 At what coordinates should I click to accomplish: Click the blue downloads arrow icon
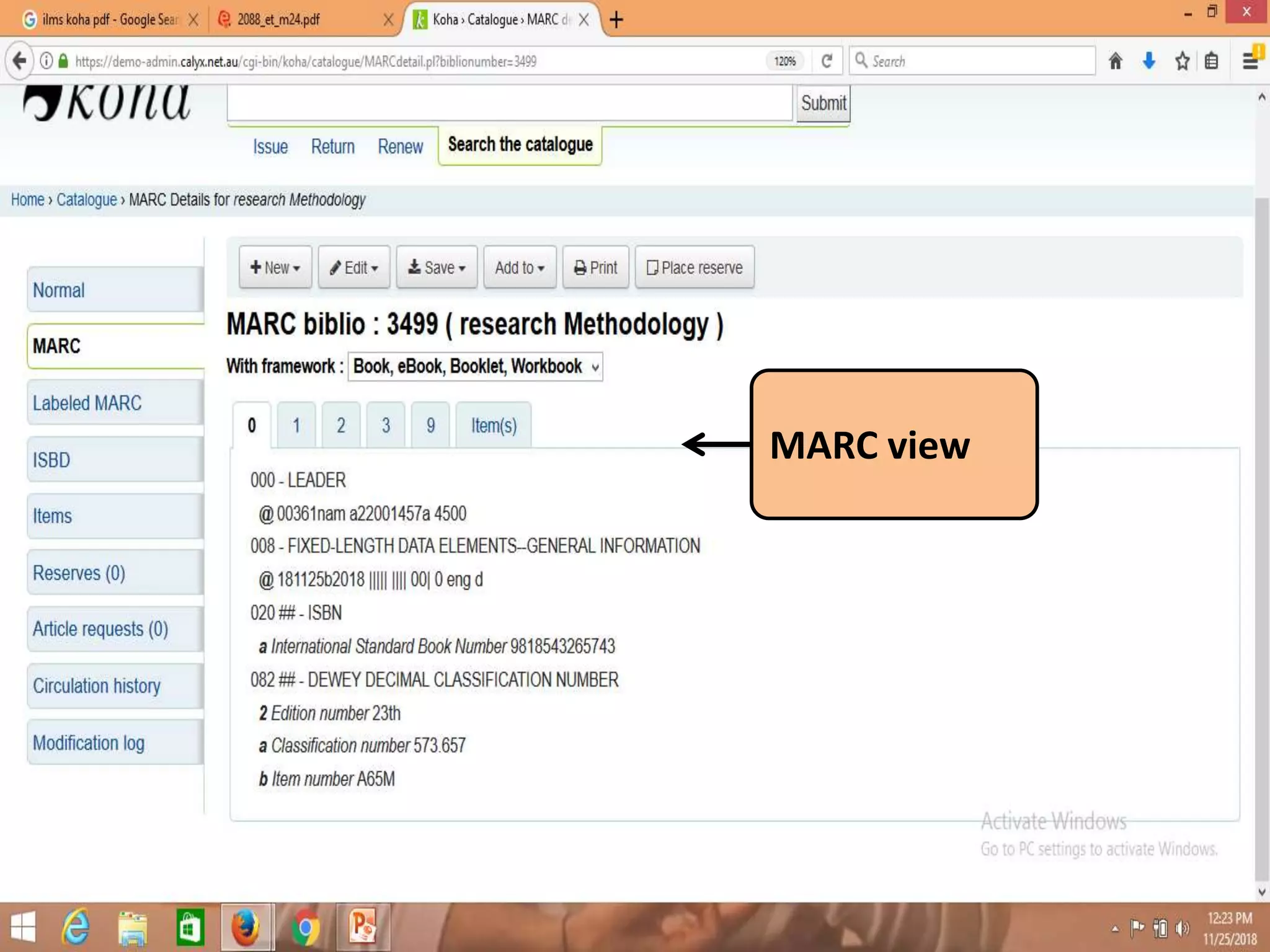pyautogui.click(x=1148, y=61)
